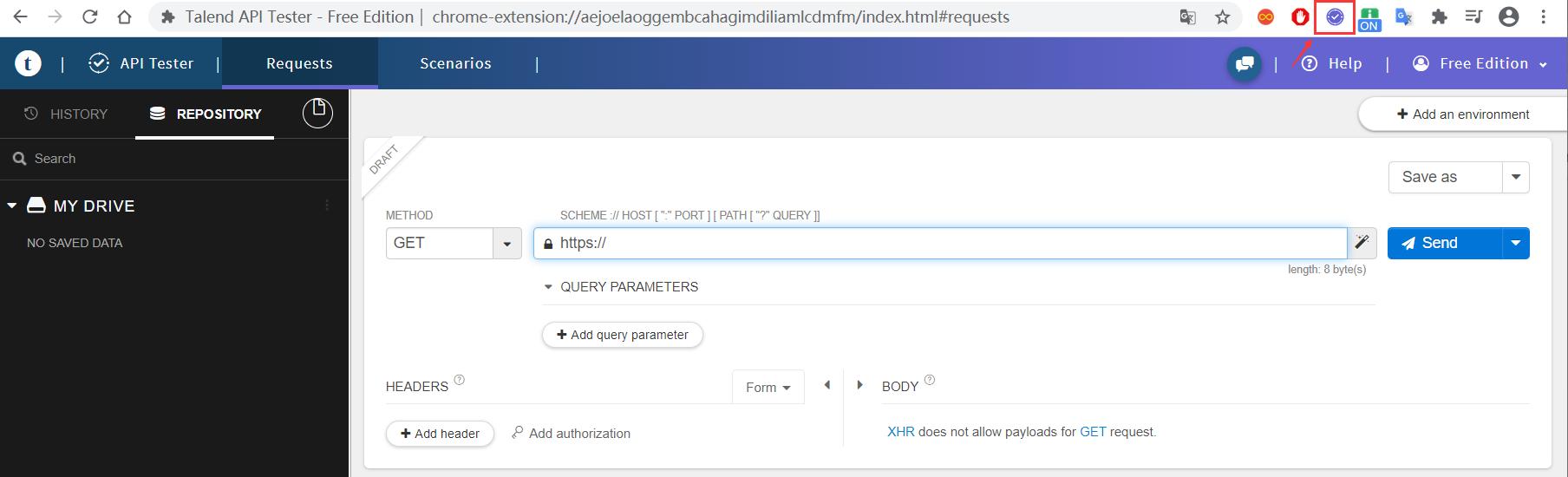Send the request
The image size is (1568, 477).
click(1445, 243)
